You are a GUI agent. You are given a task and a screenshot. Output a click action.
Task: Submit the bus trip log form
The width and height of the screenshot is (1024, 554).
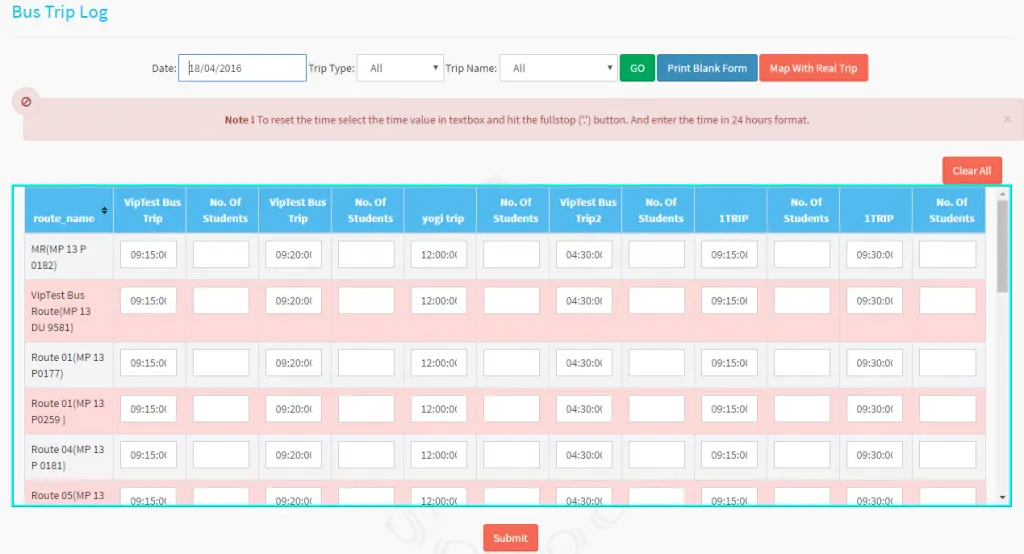pyautogui.click(x=510, y=538)
